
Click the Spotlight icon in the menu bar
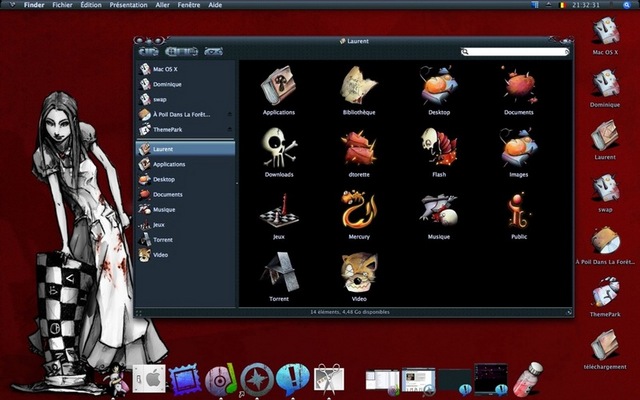click(x=627, y=5)
